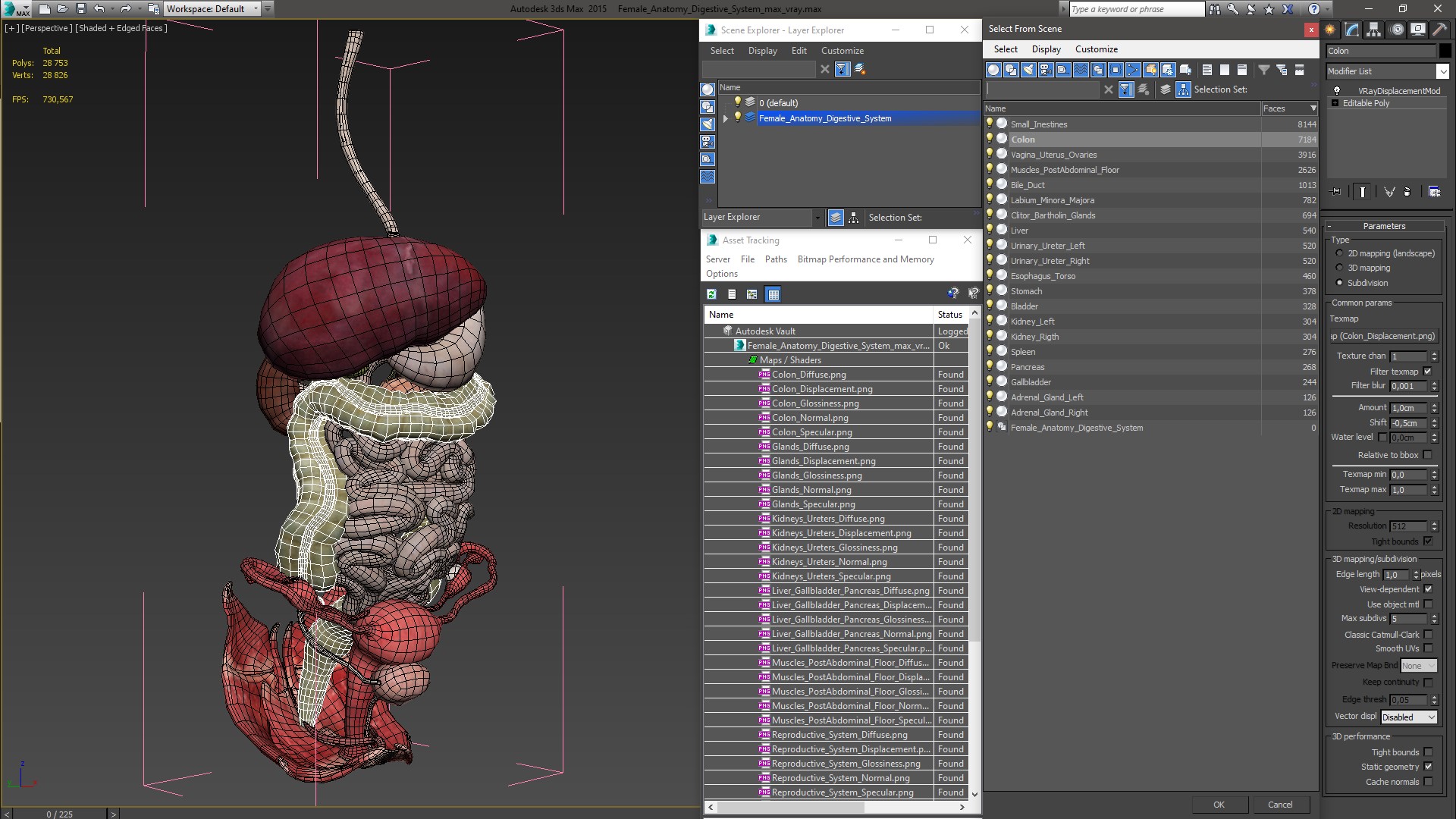Toggle Display Space Warps filter in Select From Scene

point(1081,70)
